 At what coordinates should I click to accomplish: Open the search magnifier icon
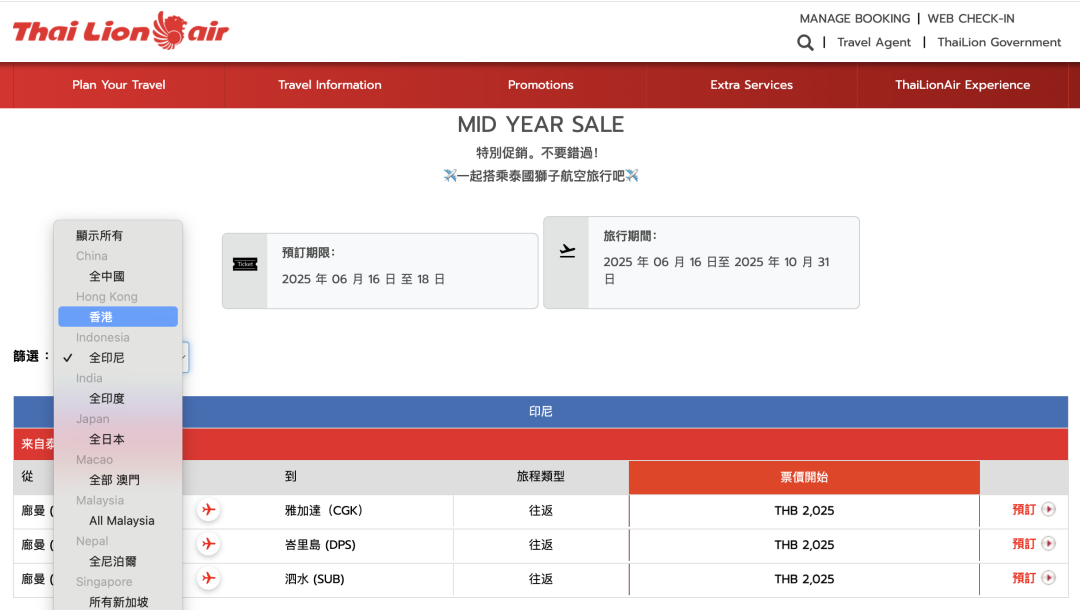[x=804, y=43]
